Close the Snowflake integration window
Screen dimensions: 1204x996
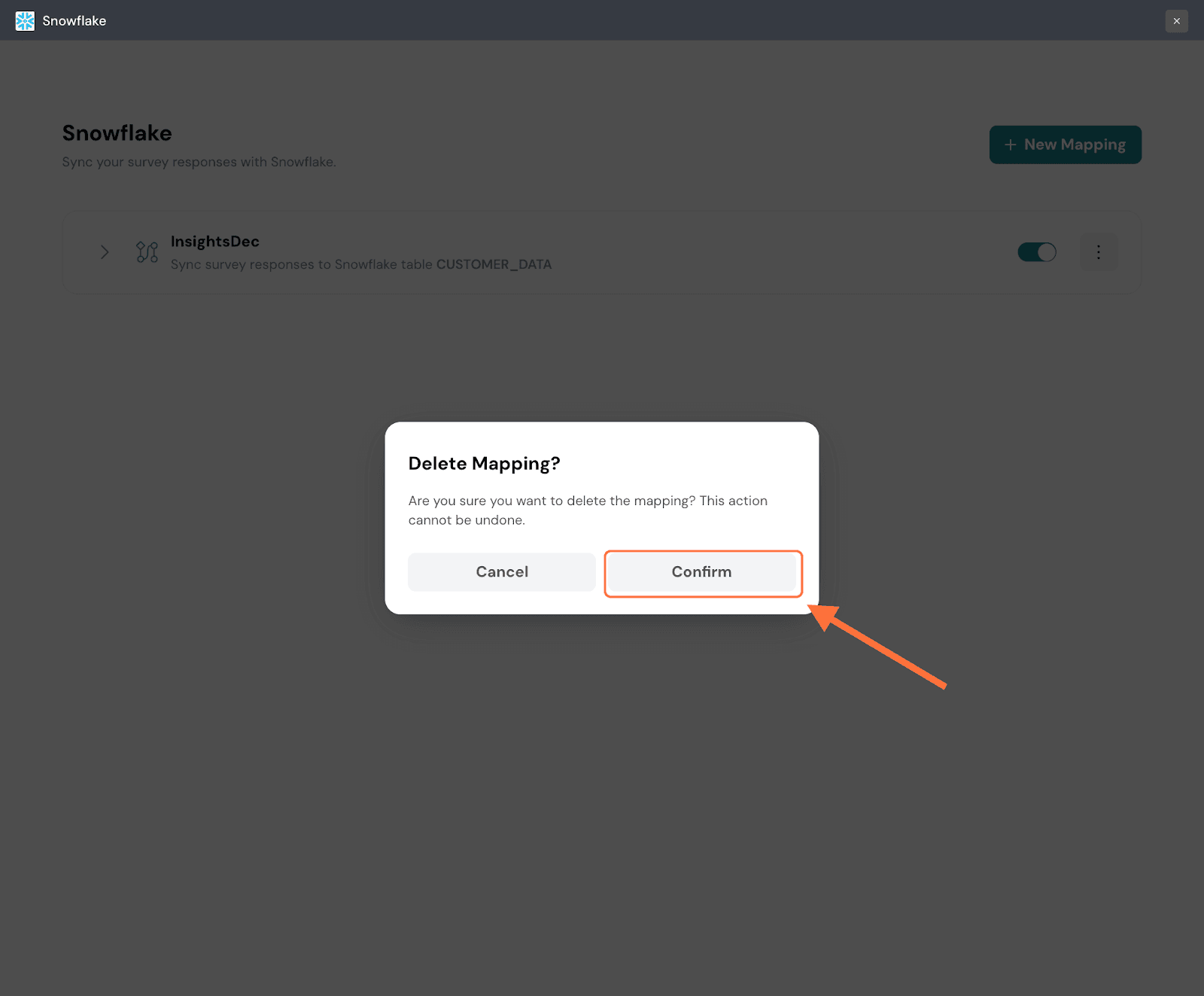[x=1176, y=21]
